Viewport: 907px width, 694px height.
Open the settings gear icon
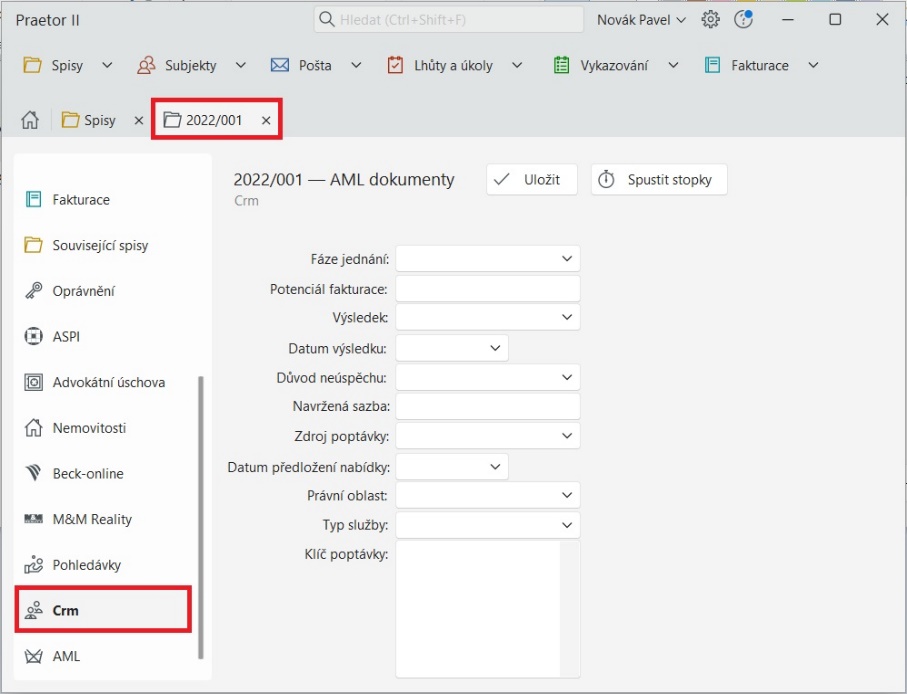[711, 20]
